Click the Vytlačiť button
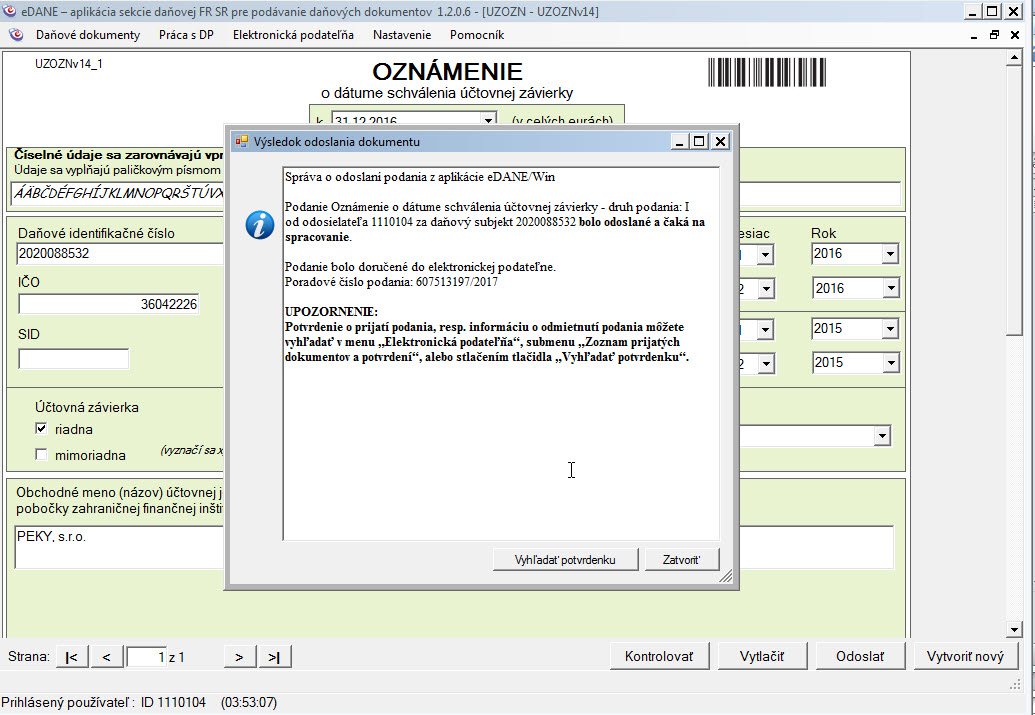The width and height of the screenshot is (1035, 715). click(x=762, y=656)
